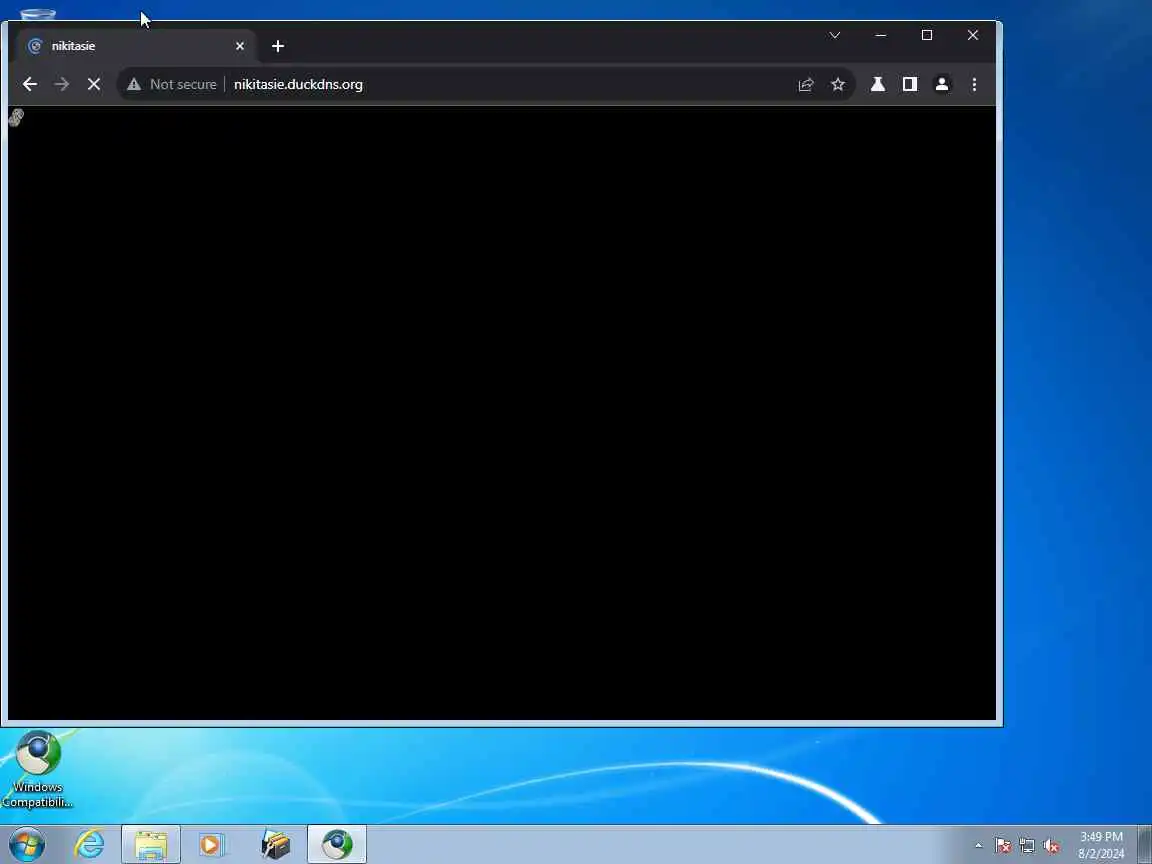This screenshot has width=1152, height=864.
Task: Share this page using the share icon
Action: tap(806, 84)
